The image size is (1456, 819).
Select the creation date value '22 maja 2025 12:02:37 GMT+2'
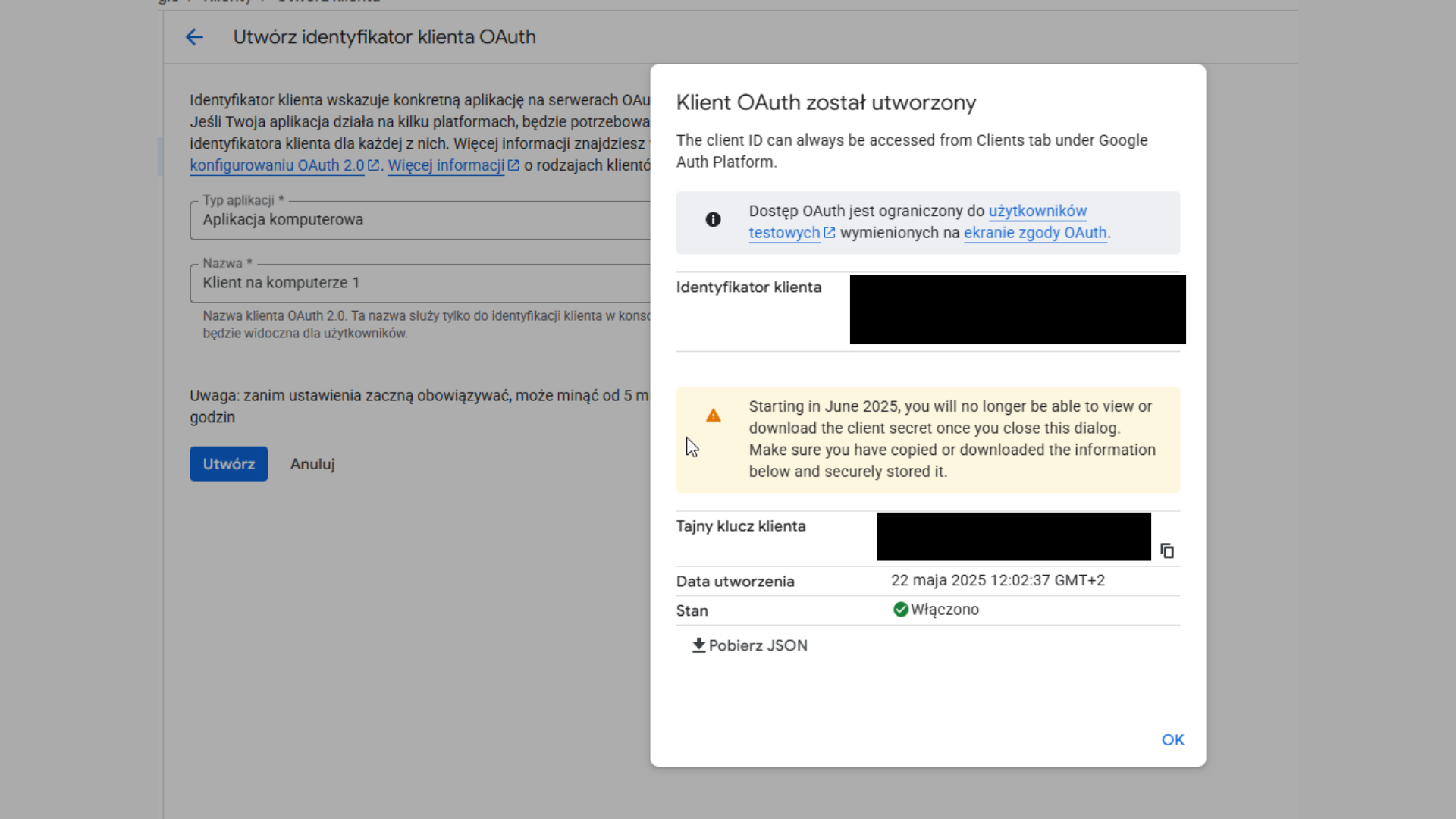click(x=998, y=580)
